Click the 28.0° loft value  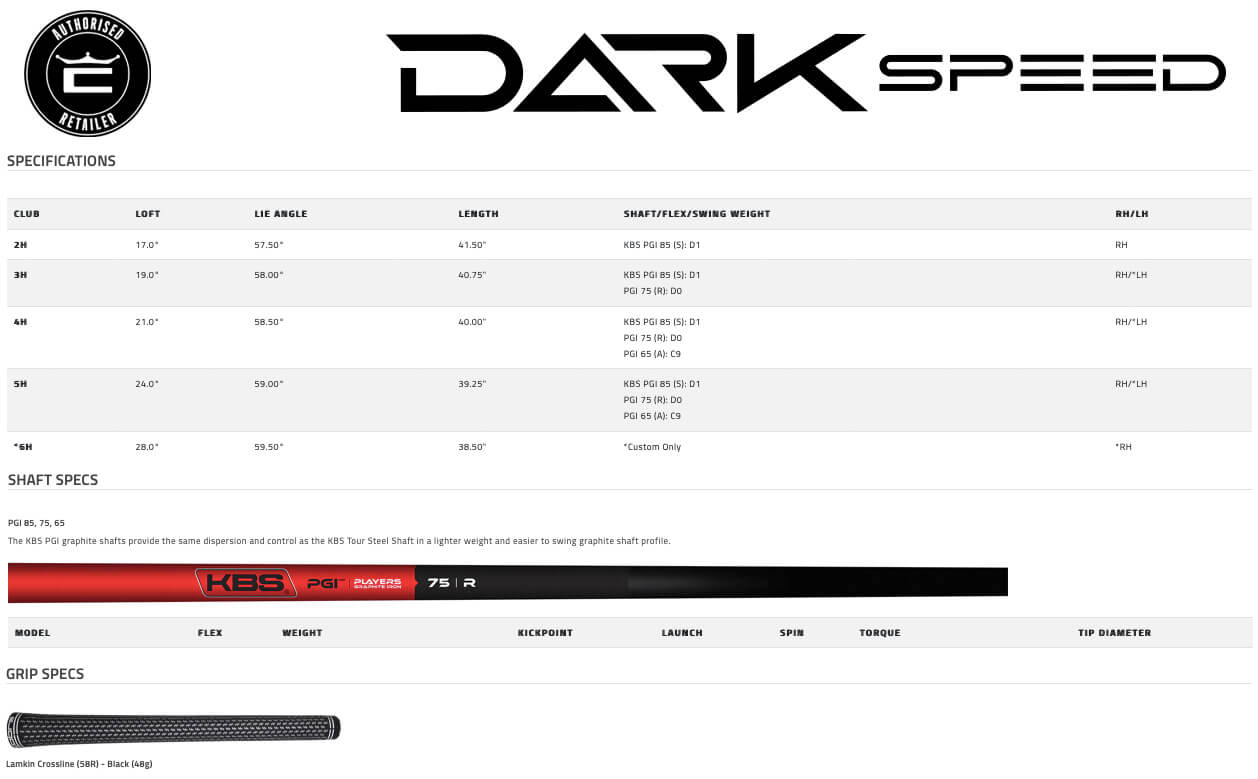147,447
